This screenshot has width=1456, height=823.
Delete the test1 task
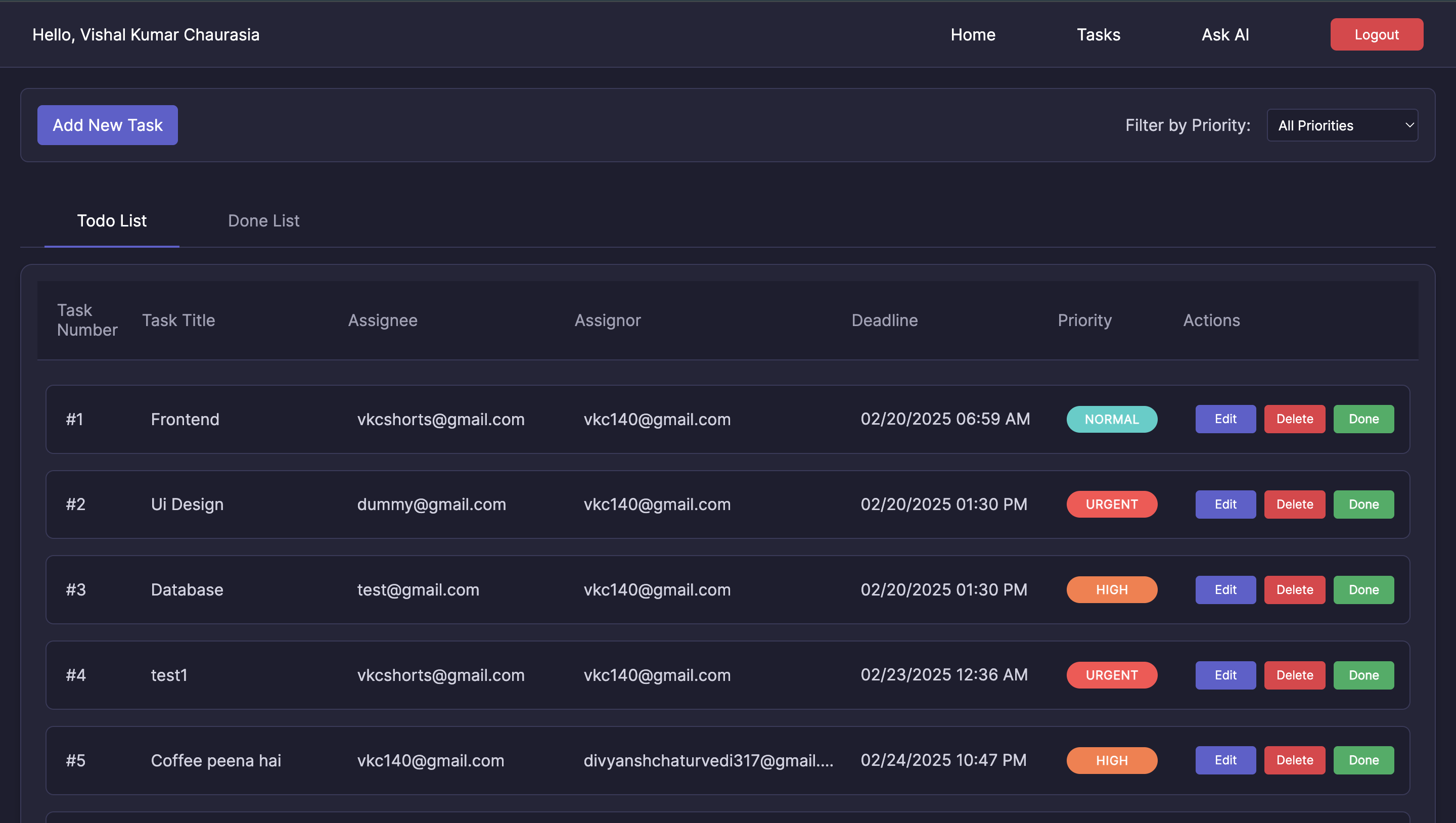pyautogui.click(x=1294, y=675)
